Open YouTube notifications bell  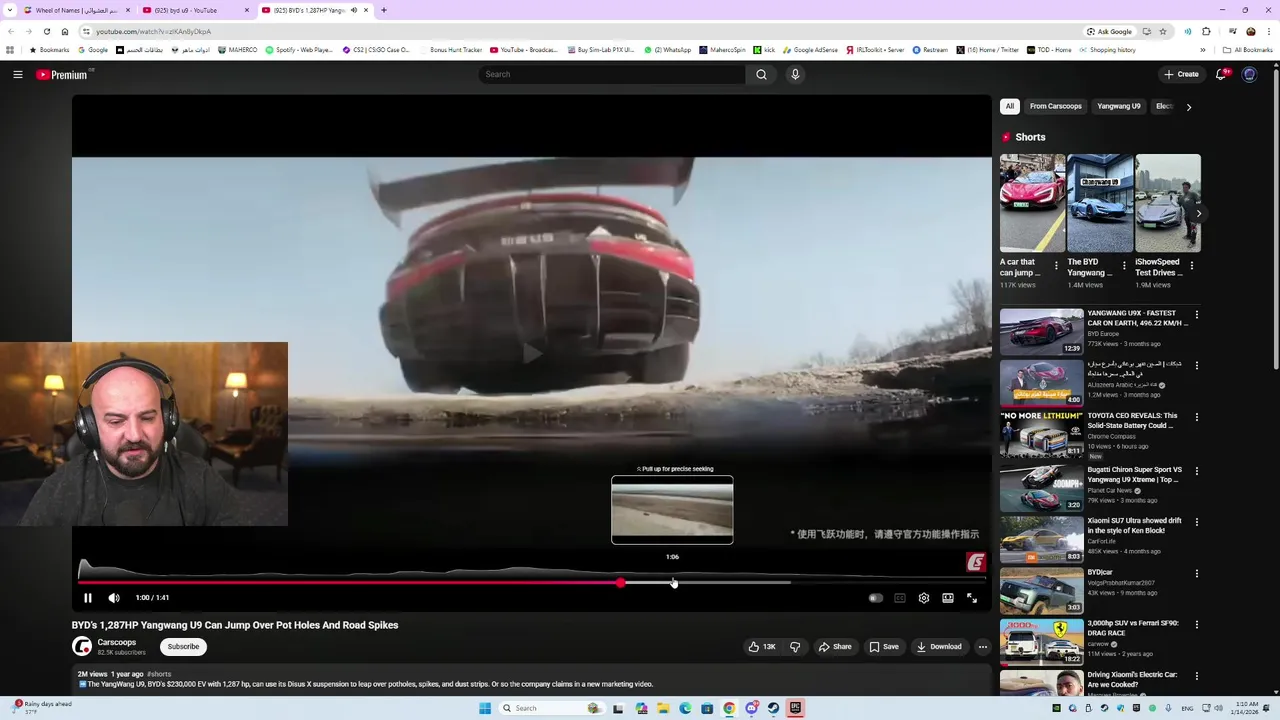[x=1221, y=74]
